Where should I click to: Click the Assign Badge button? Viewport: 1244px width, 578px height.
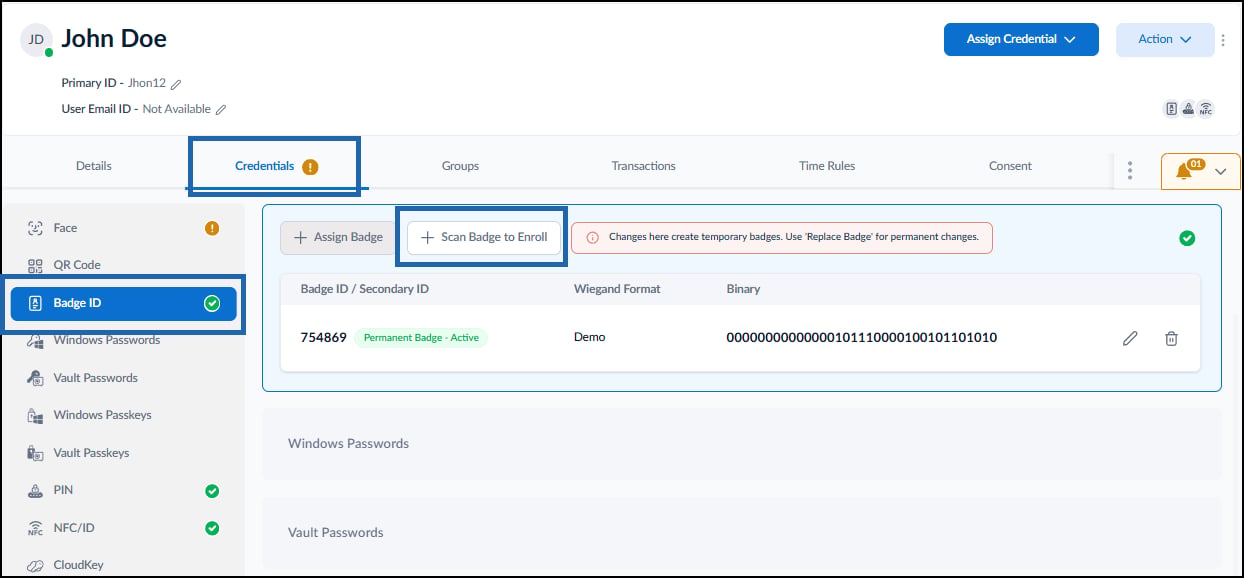click(x=338, y=238)
